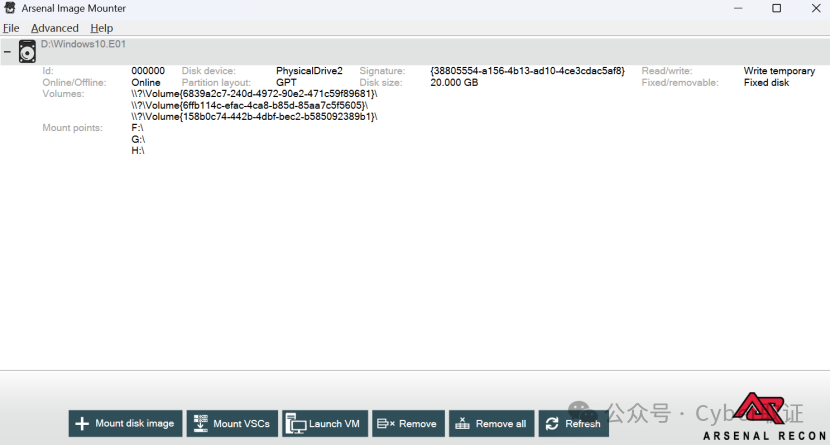Click the Write temporary read/write value
The width and height of the screenshot is (830, 446).
[779, 71]
